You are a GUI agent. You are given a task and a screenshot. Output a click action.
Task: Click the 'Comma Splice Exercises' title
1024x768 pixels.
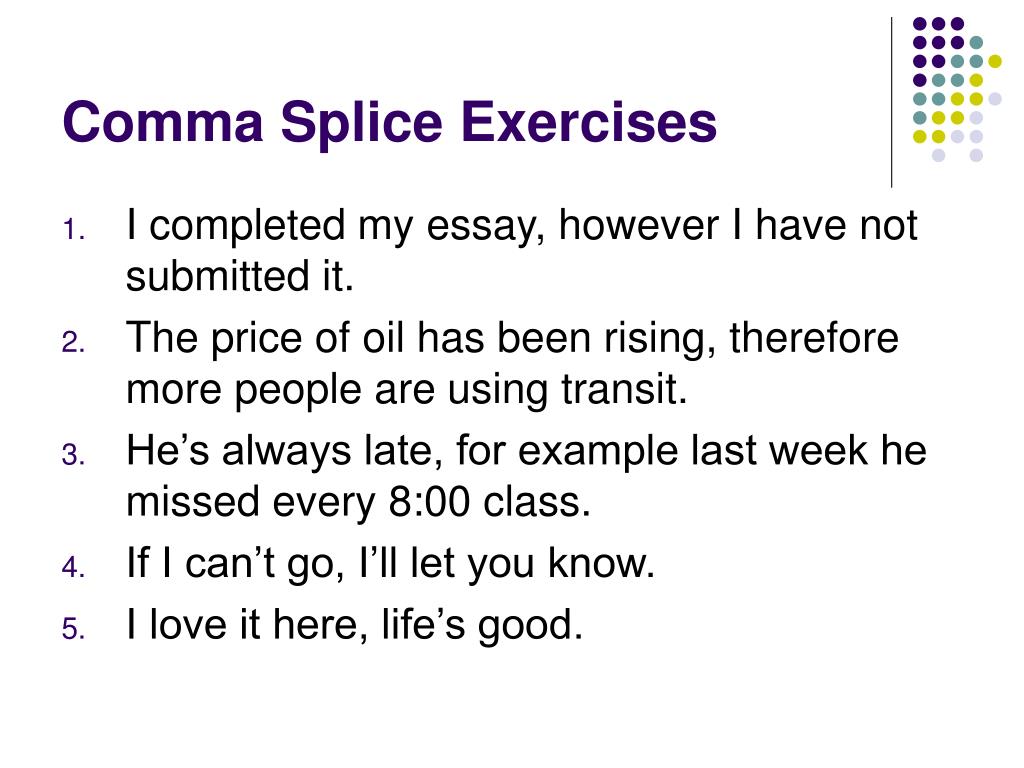(390, 122)
